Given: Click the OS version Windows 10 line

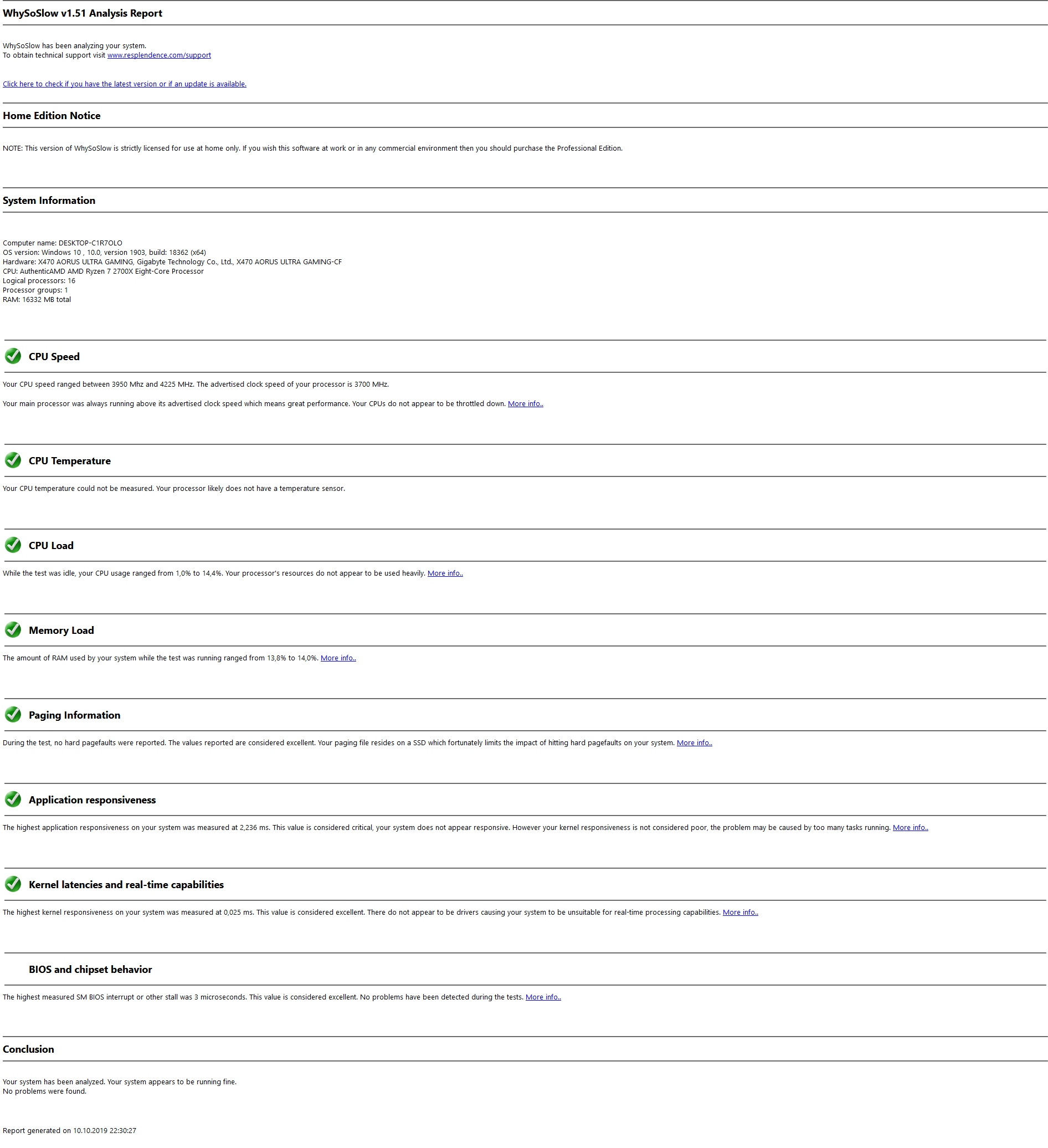Looking at the screenshot, I should (x=104, y=253).
